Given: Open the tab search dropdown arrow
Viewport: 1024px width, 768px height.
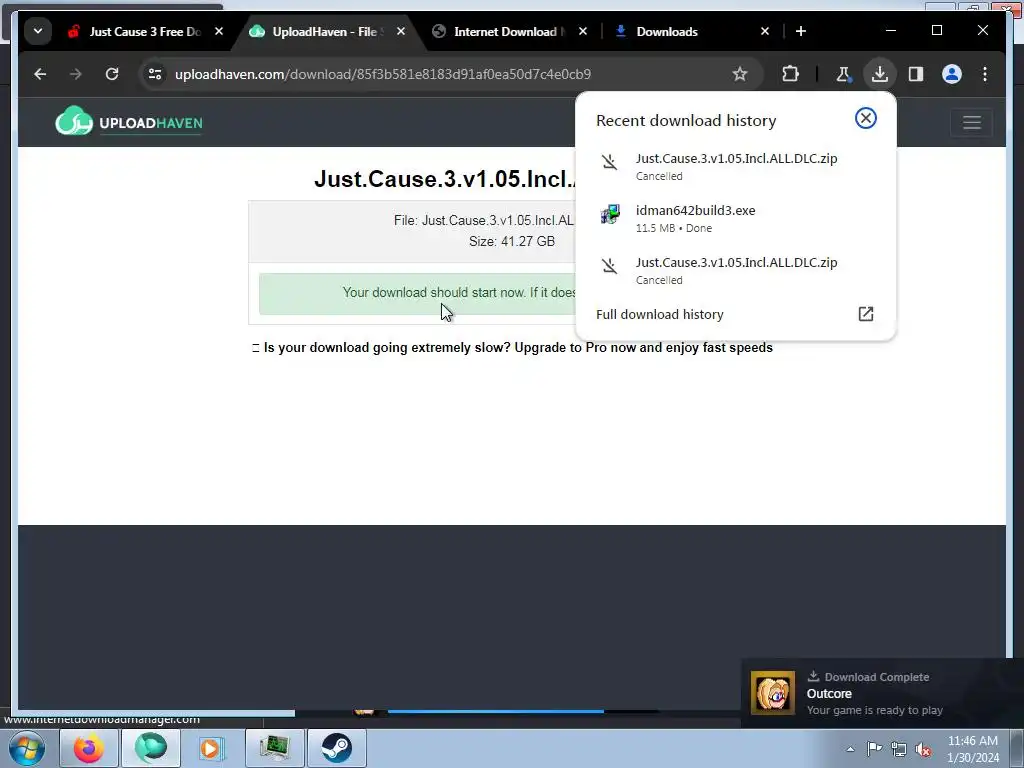Looking at the screenshot, I should [38, 31].
